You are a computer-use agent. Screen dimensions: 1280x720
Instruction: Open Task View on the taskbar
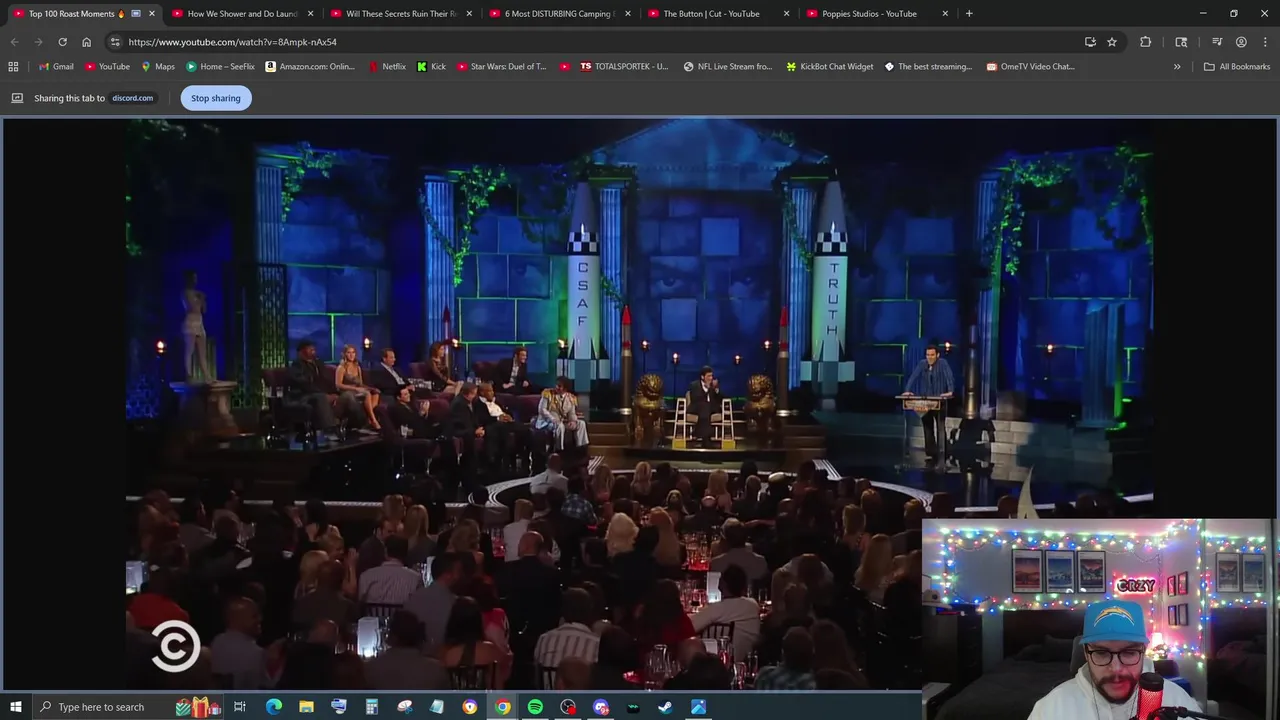point(240,707)
